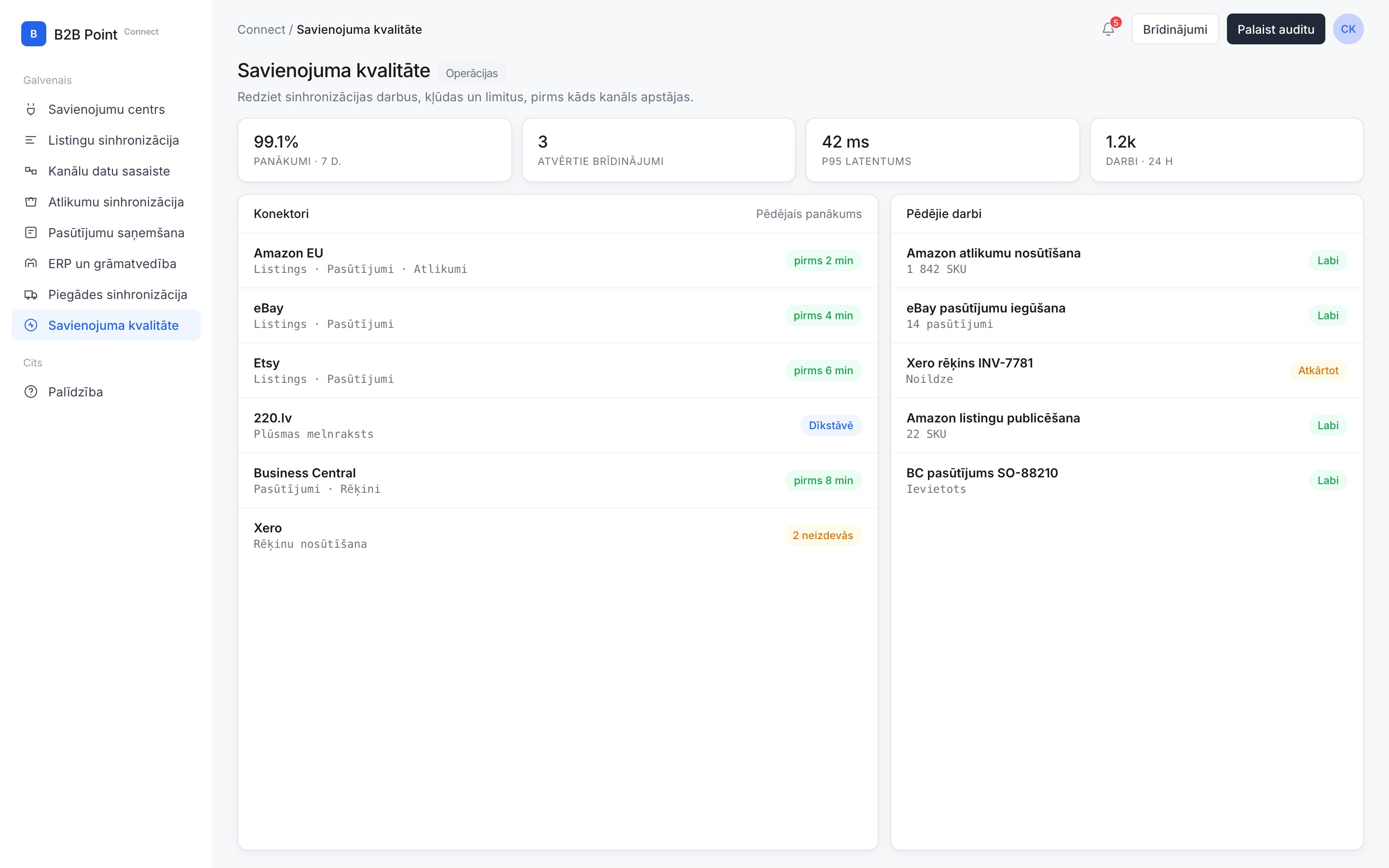
Task: Open the CK user avatar
Action: pyautogui.click(x=1348, y=29)
